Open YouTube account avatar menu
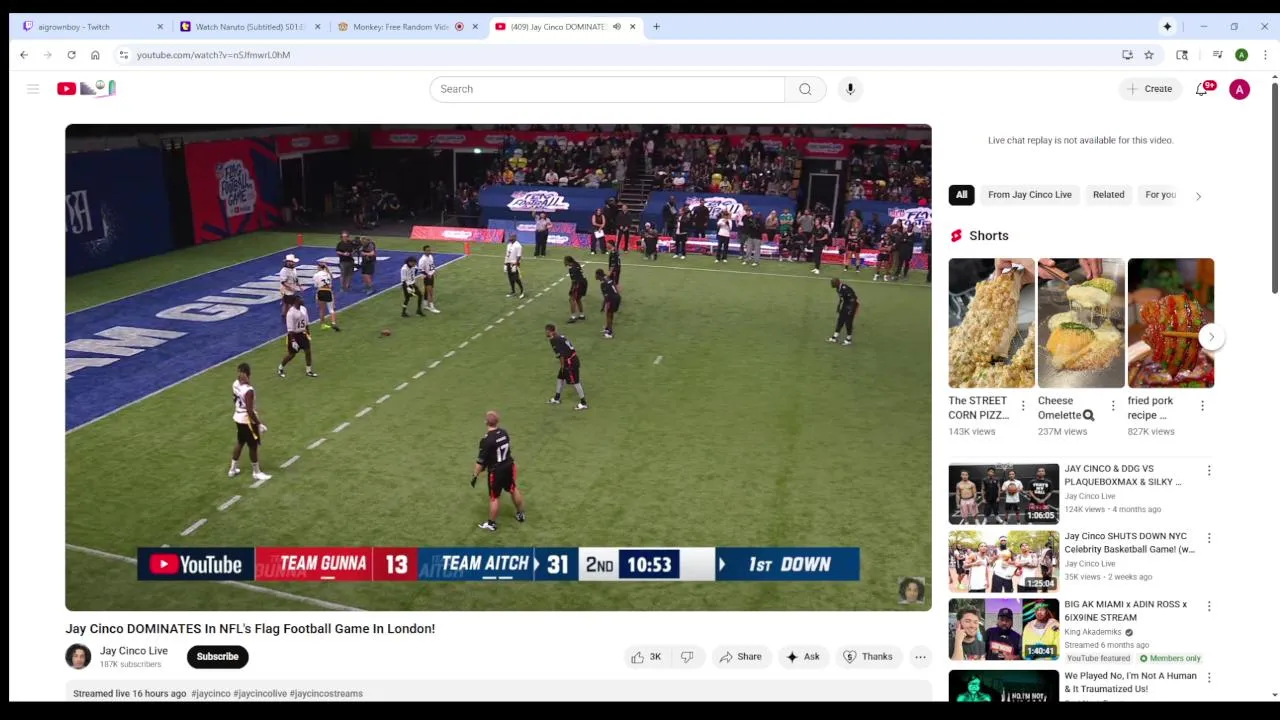The width and height of the screenshot is (1280, 720). [x=1239, y=89]
